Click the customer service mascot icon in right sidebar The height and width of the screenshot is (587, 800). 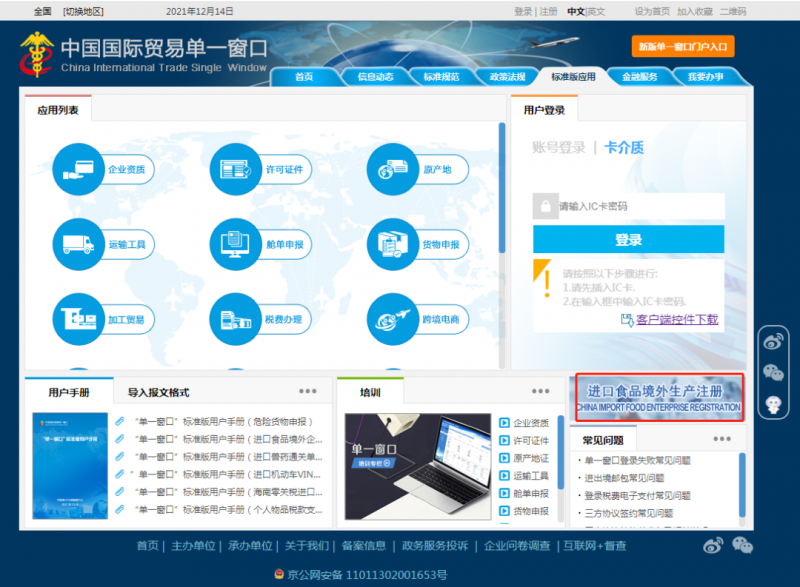tap(773, 405)
